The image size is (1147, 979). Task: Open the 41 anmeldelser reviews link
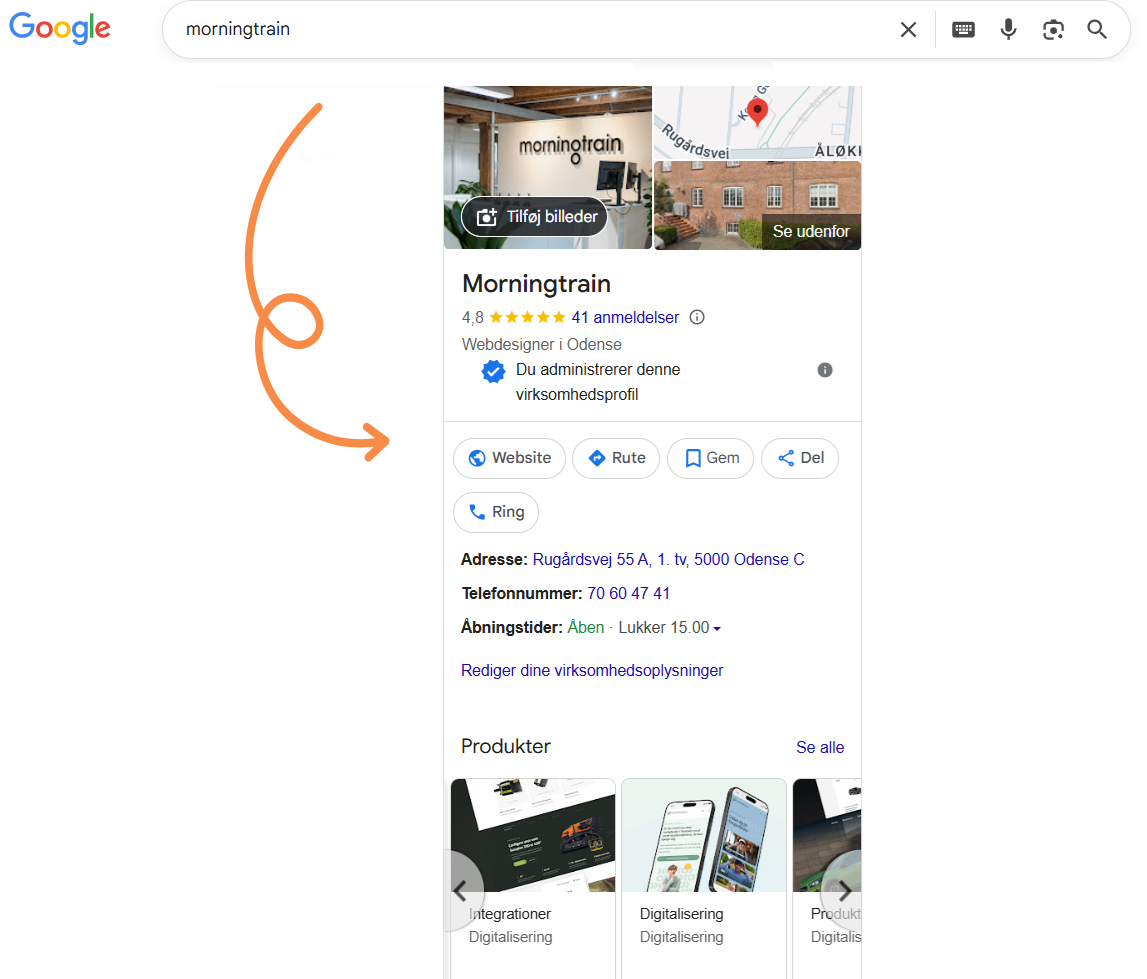point(625,317)
